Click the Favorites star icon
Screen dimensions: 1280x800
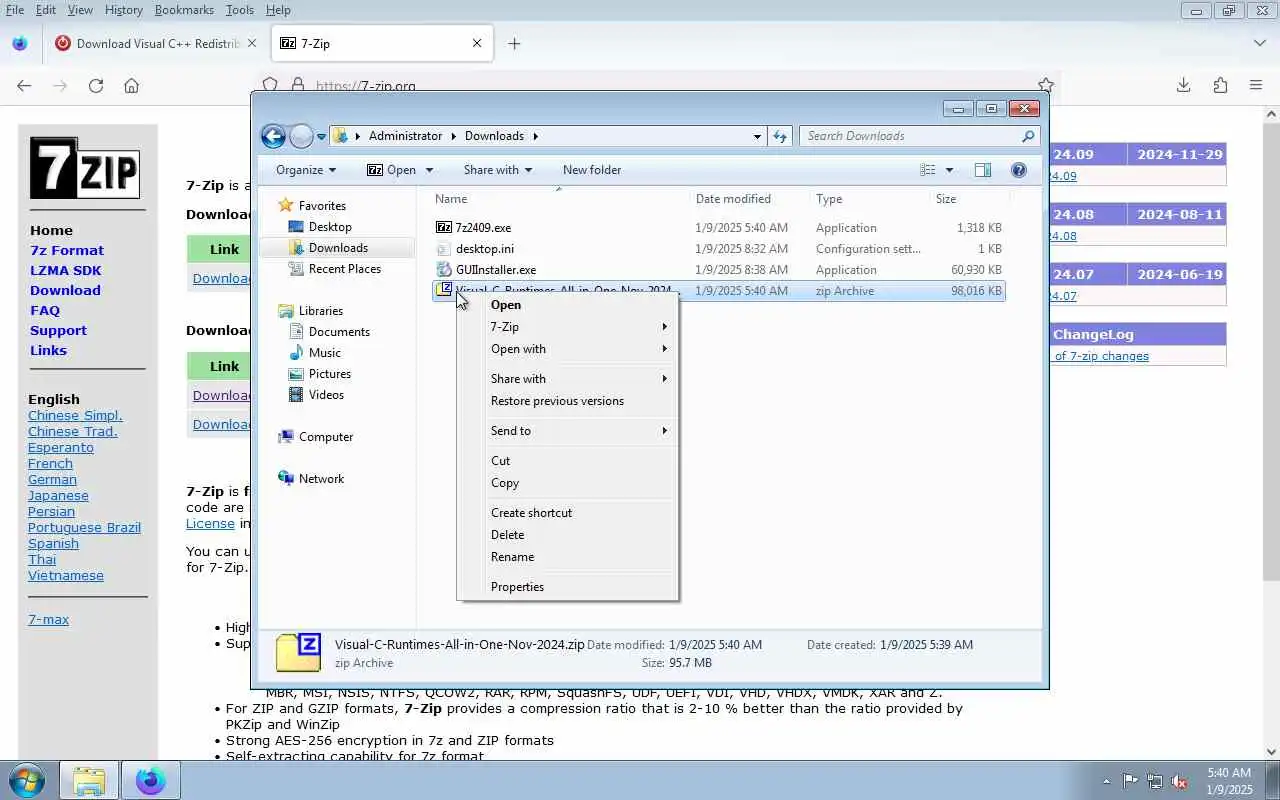tap(286, 205)
